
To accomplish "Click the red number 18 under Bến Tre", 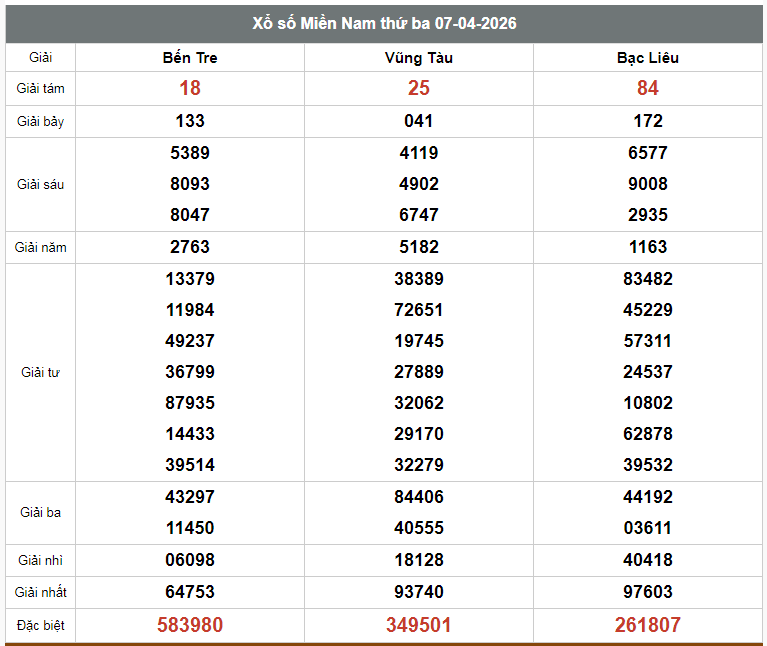I will click(190, 88).
